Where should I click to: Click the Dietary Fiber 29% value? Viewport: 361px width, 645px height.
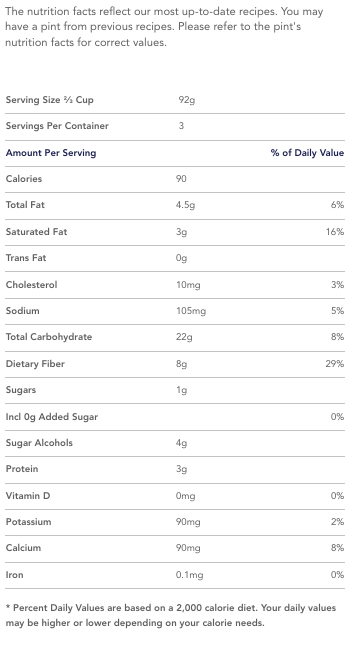(335, 364)
